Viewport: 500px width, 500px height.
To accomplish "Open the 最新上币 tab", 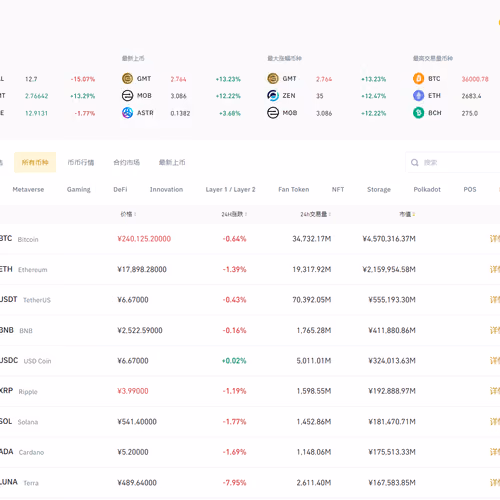I will tap(172, 162).
